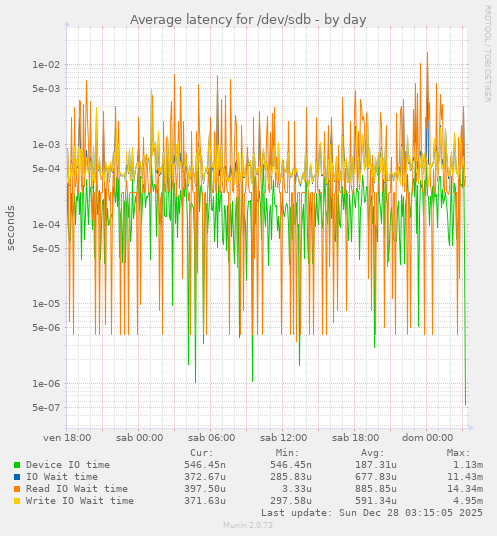
Task: Click the 'dom 00:00' x-axis label
Action: coord(428,438)
